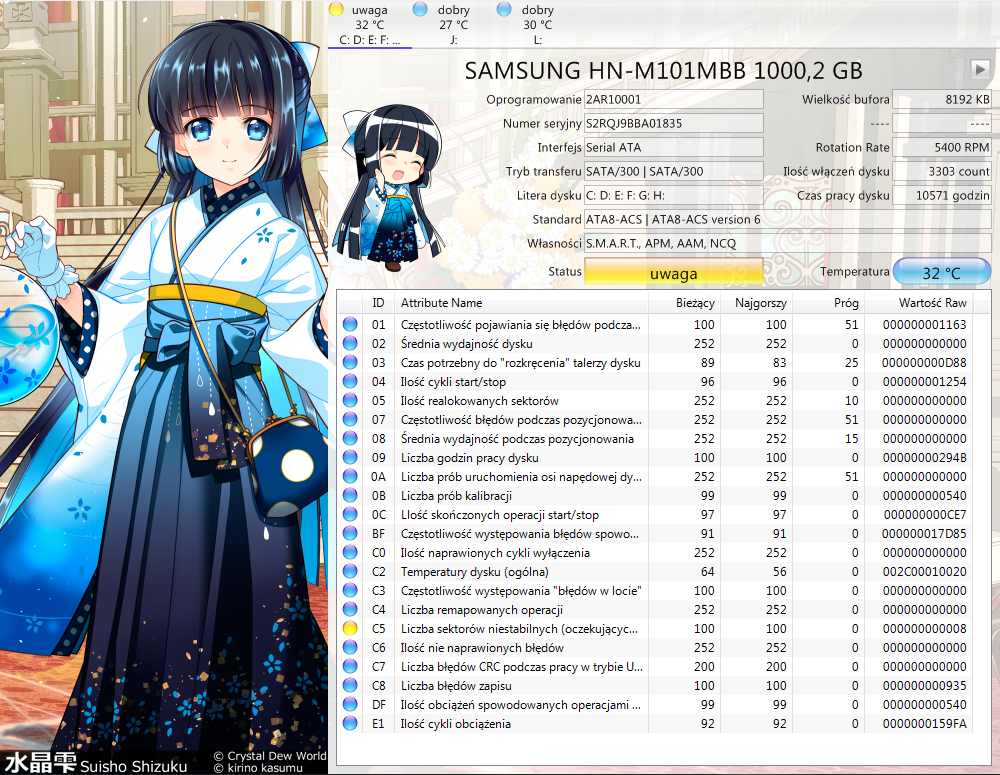Click the status circle of attribute 01

click(x=350, y=324)
